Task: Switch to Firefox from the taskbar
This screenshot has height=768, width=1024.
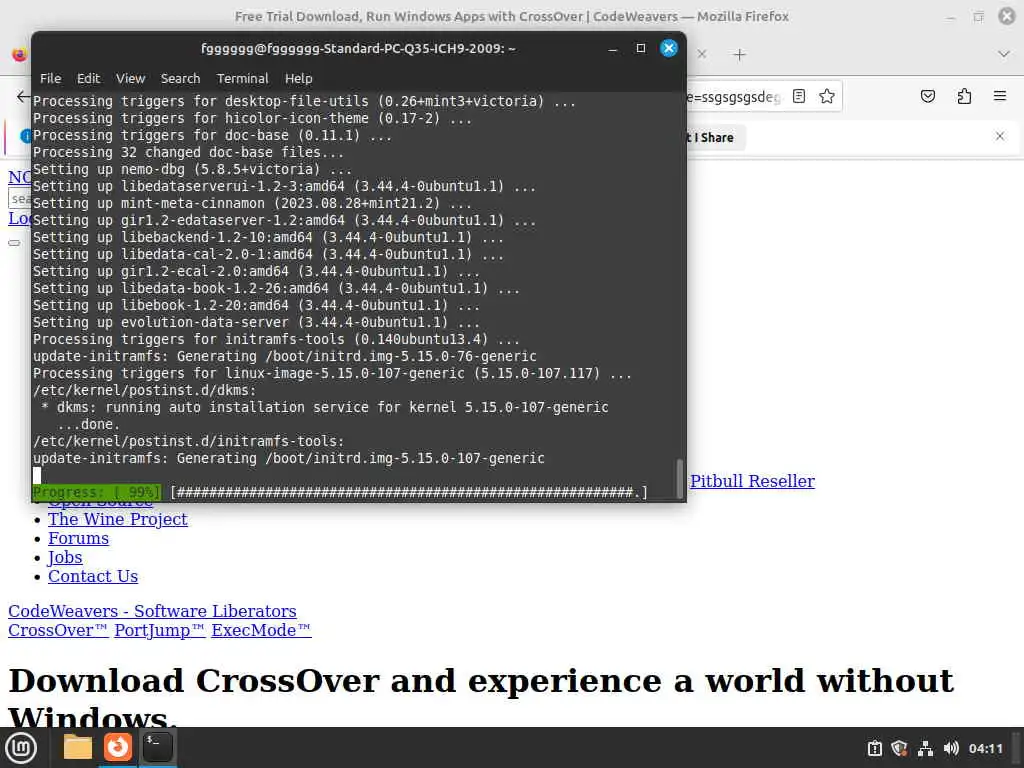Action: click(x=118, y=747)
